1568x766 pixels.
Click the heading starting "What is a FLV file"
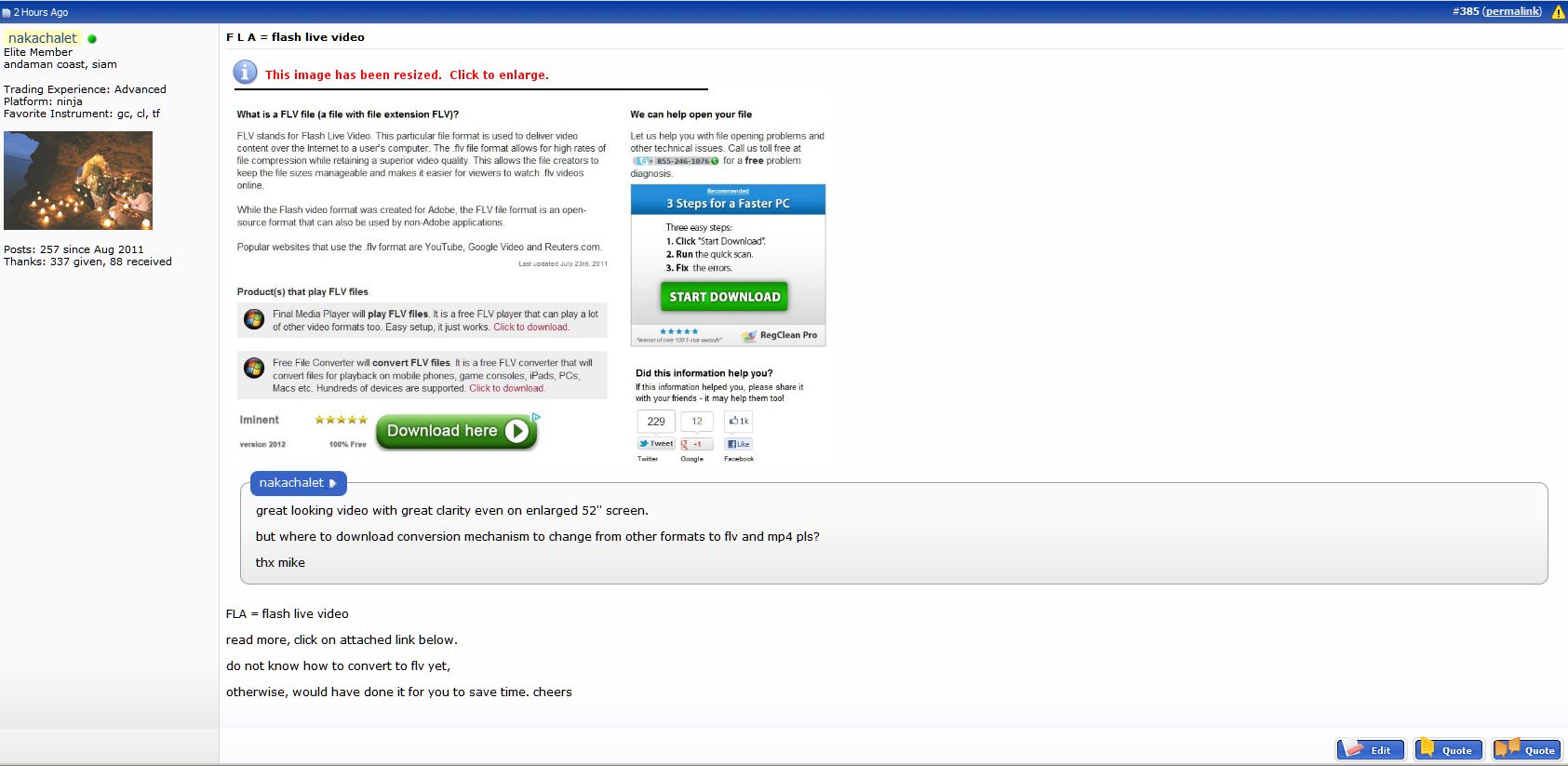(x=347, y=114)
